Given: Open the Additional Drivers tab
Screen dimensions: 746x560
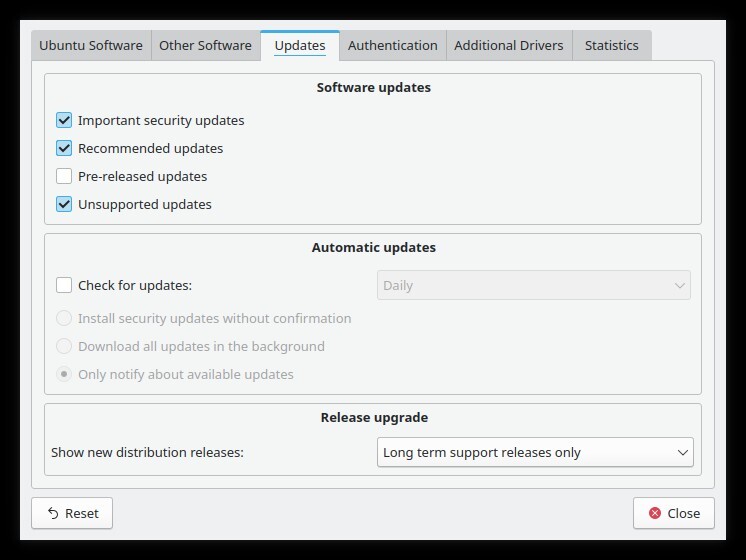Looking at the screenshot, I should click(509, 46).
